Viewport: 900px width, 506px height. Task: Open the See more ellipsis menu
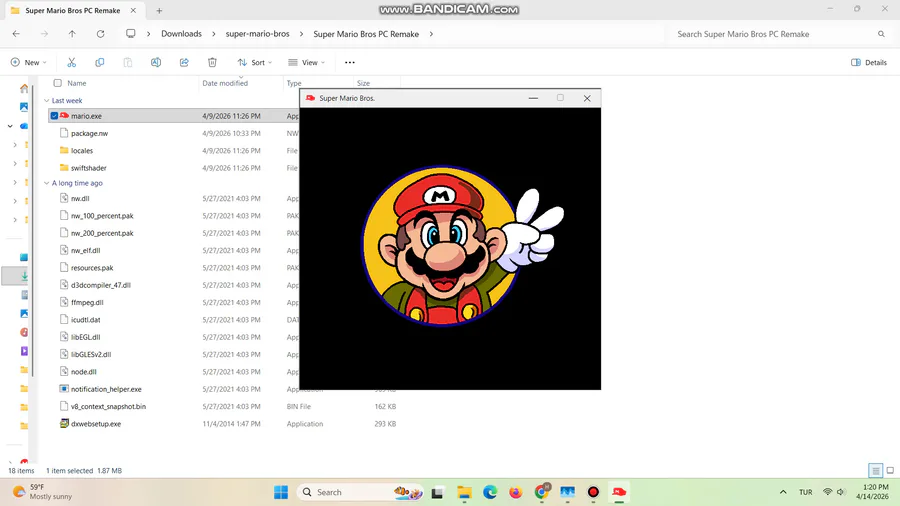350,62
